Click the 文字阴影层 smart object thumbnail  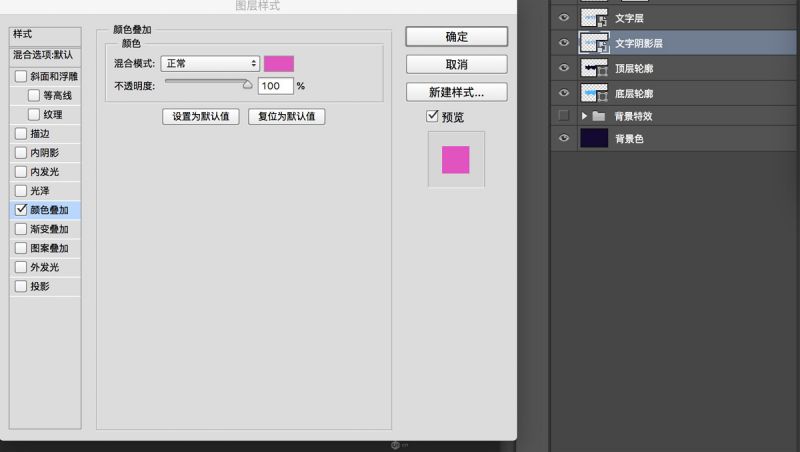coord(594,43)
